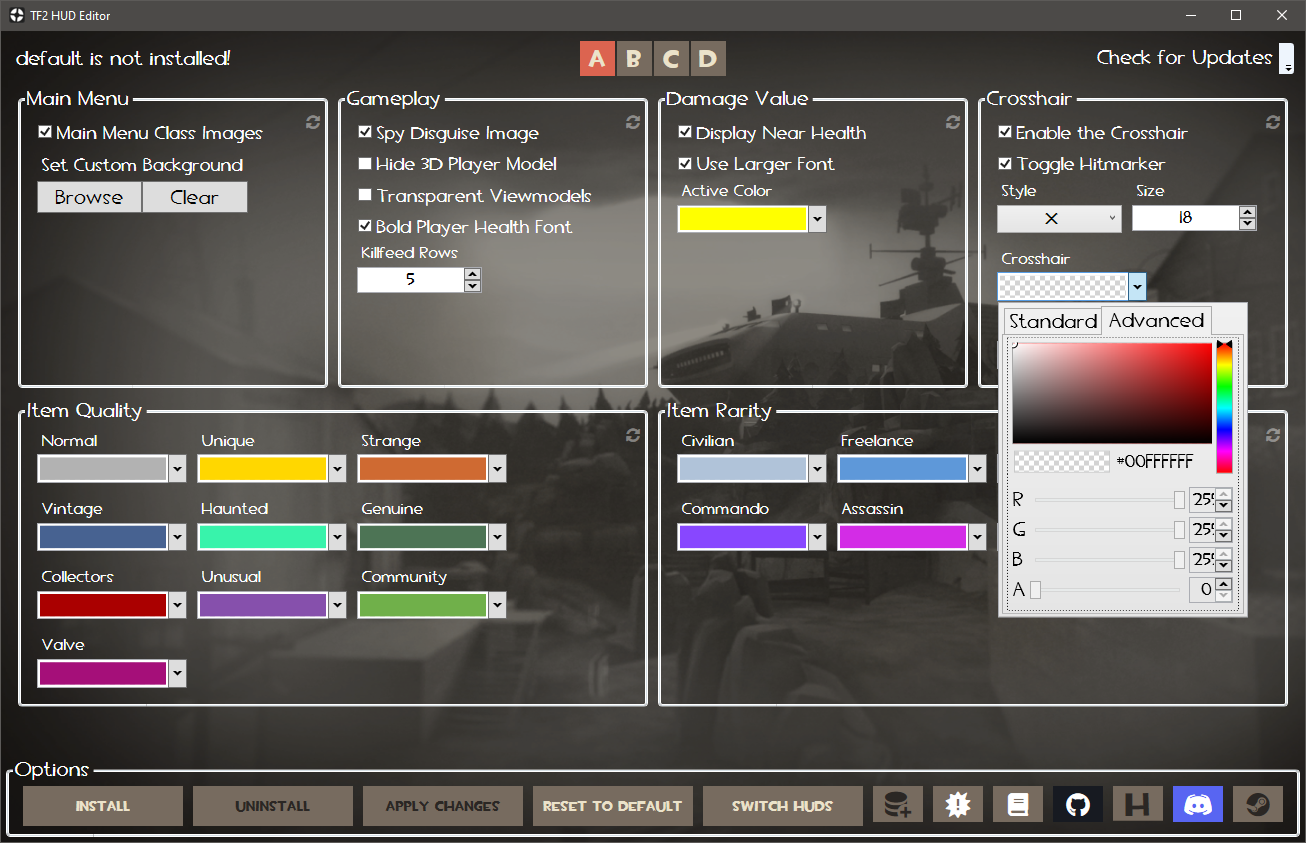Open the Discord icon link
The width and height of the screenshot is (1306, 843).
(1198, 805)
